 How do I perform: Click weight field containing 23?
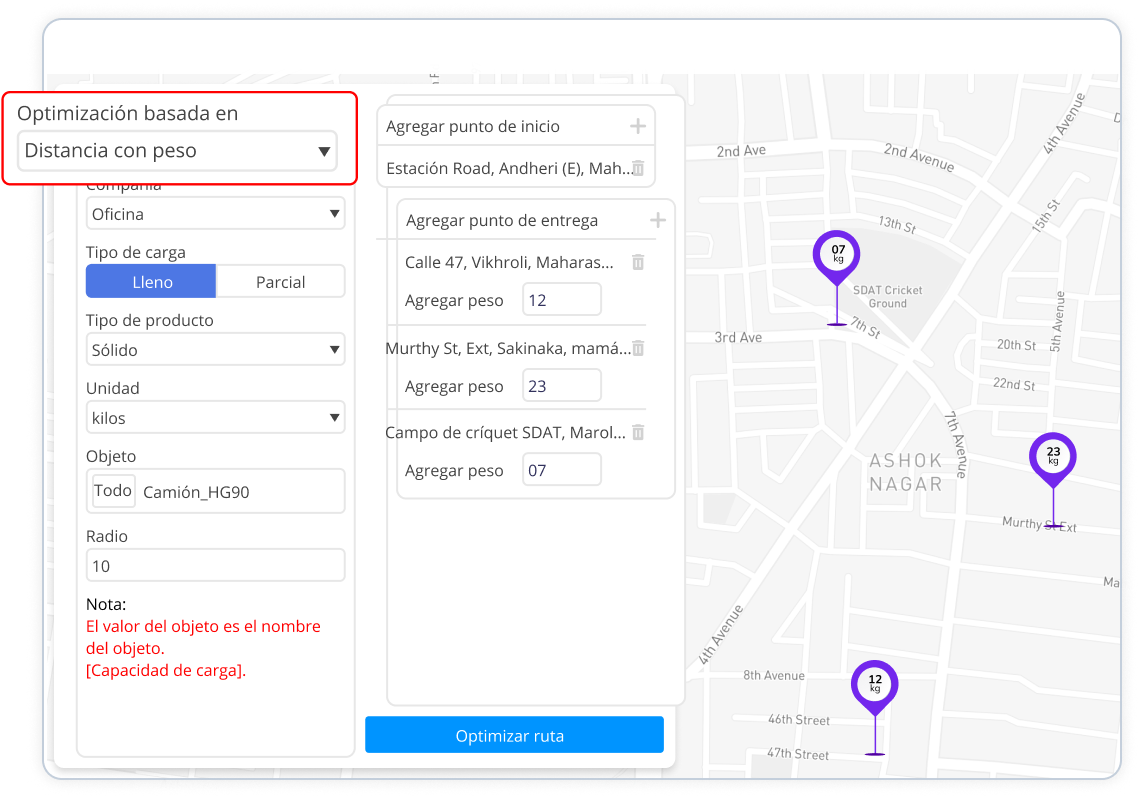[x=562, y=385]
